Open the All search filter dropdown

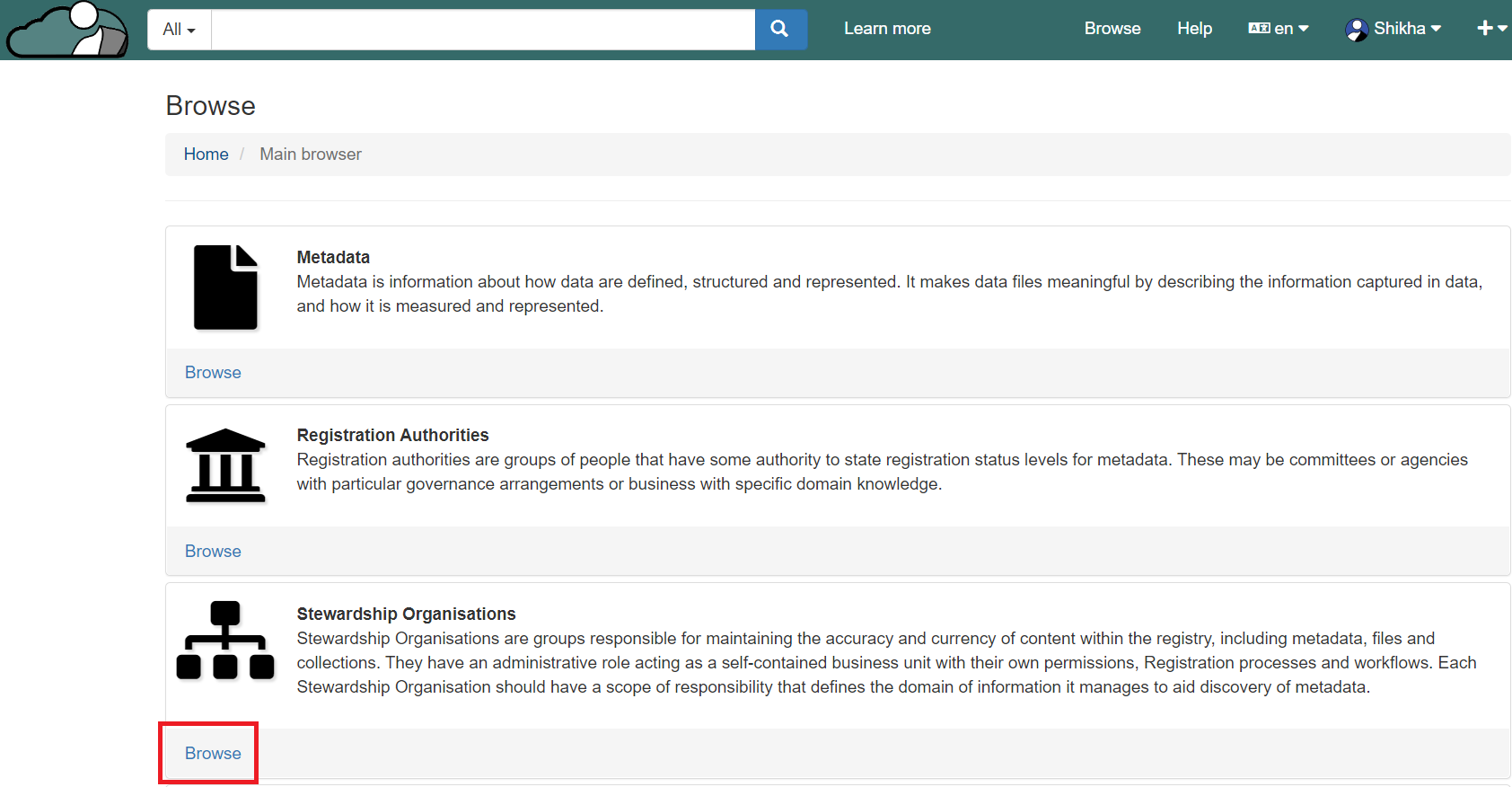[180, 30]
